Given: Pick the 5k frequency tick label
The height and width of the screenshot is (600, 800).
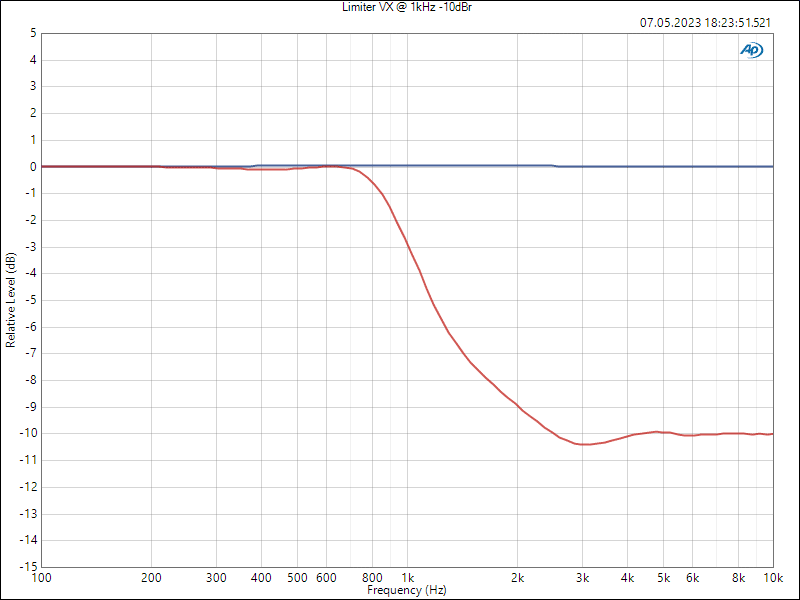Looking at the screenshot, I should (x=663, y=578).
